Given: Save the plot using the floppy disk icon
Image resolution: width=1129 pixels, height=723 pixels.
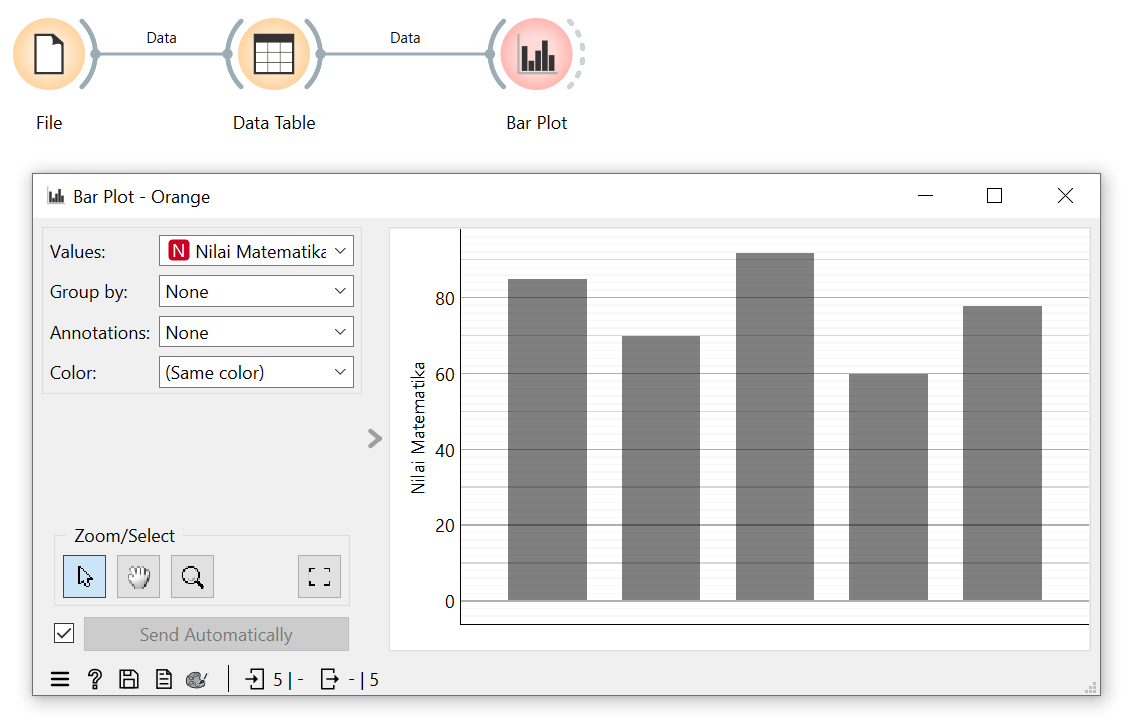Looking at the screenshot, I should tap(129, 680).
